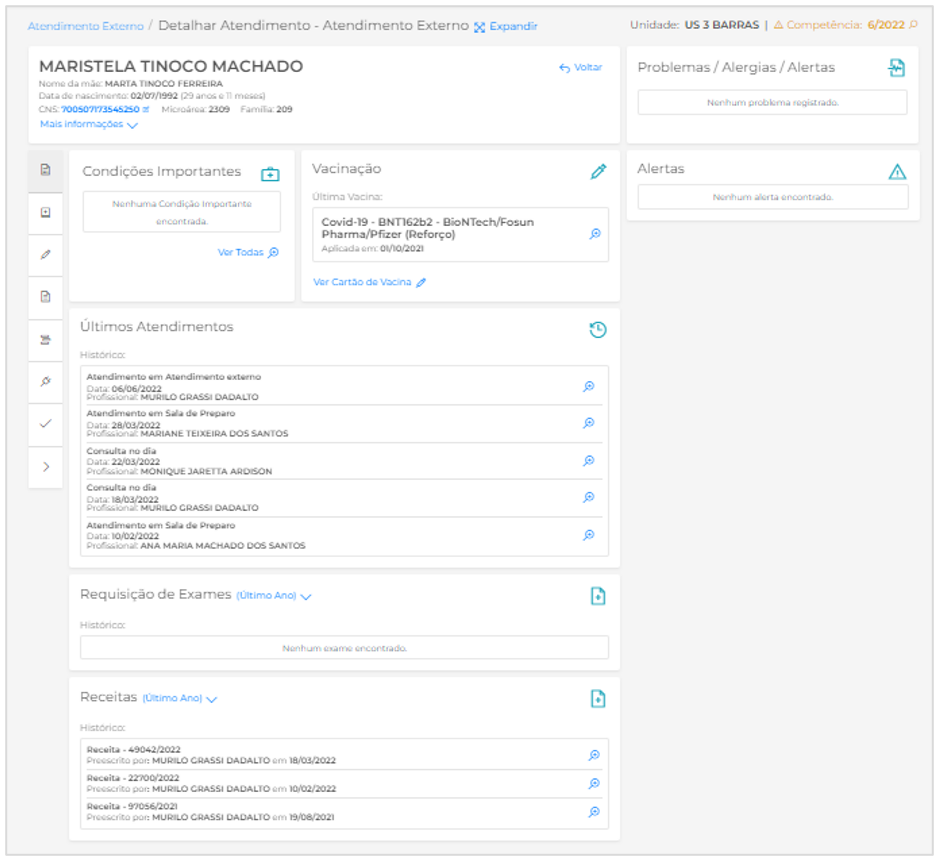
Task: View details of Receita 49042/2022
Action: [593, 756]
